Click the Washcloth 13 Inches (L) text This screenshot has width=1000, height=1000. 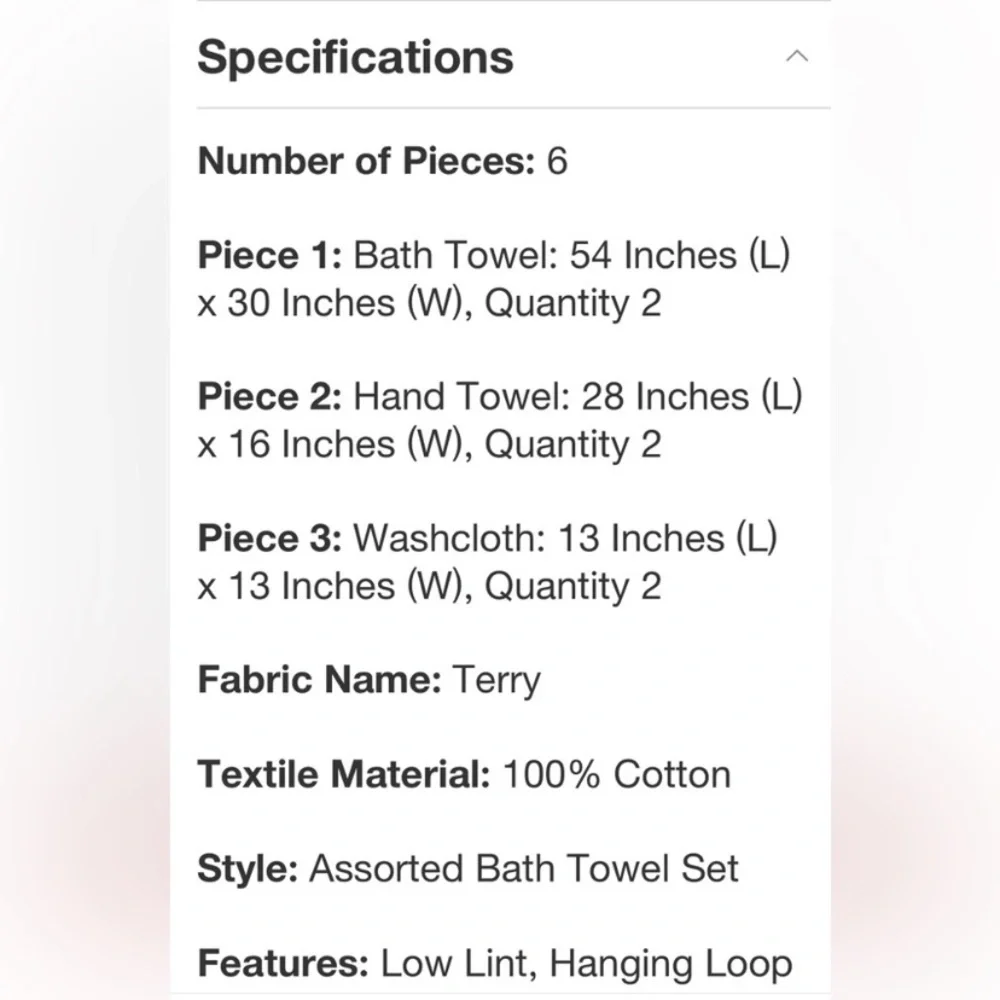pyautogui.click(x=566, y=538)
